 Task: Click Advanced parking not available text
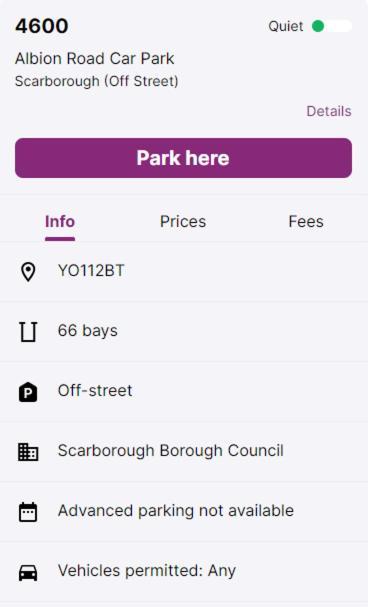(x=176, y=511)
